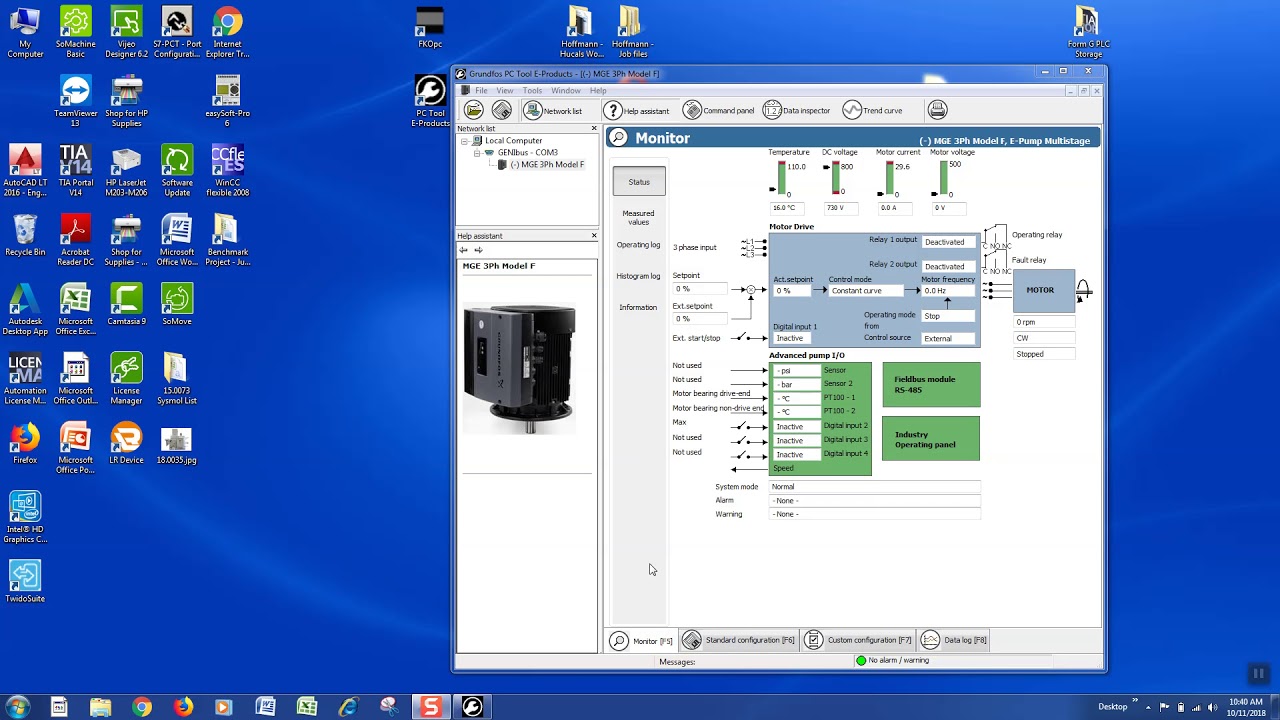Switch to Custom configuration [F7] tab

(x=859, y=641)
